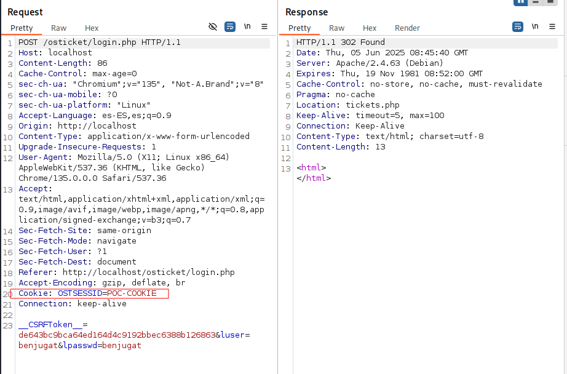Click the Sec-Fetch-User: ?1 header
The image size is (567, 374).
[x=63, y=252]
